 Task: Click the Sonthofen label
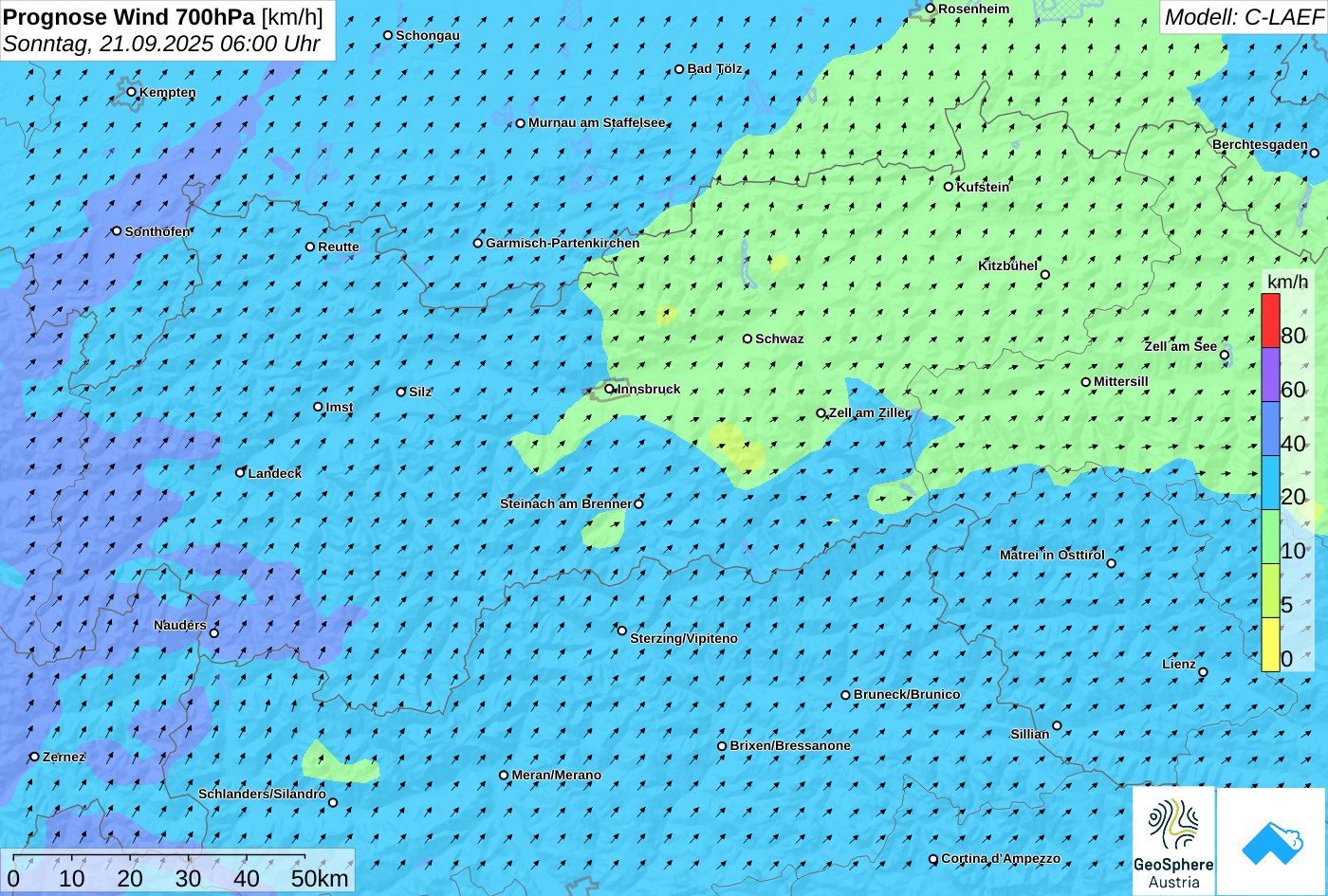tap(157, 231)
